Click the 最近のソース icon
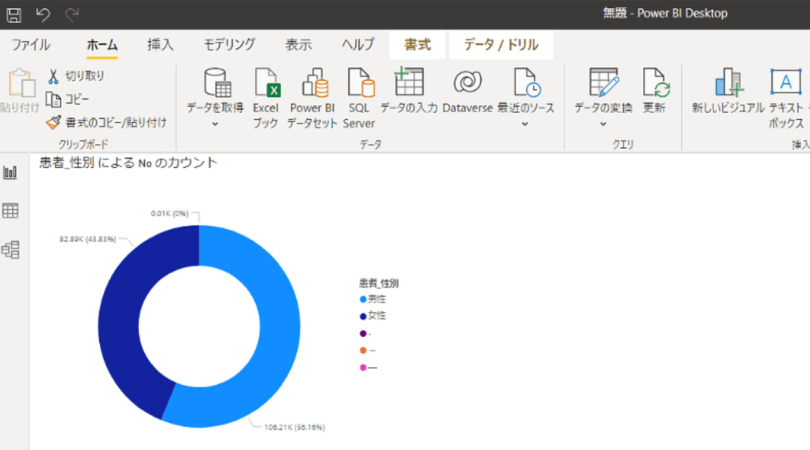 tap(526, 83)
